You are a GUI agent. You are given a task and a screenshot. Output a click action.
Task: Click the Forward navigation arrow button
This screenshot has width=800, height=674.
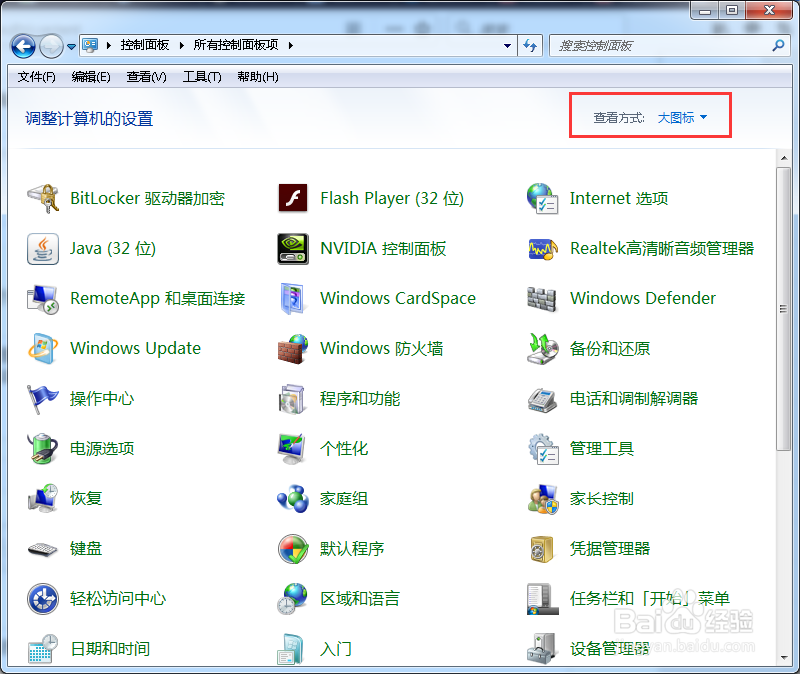pos(52,46)
